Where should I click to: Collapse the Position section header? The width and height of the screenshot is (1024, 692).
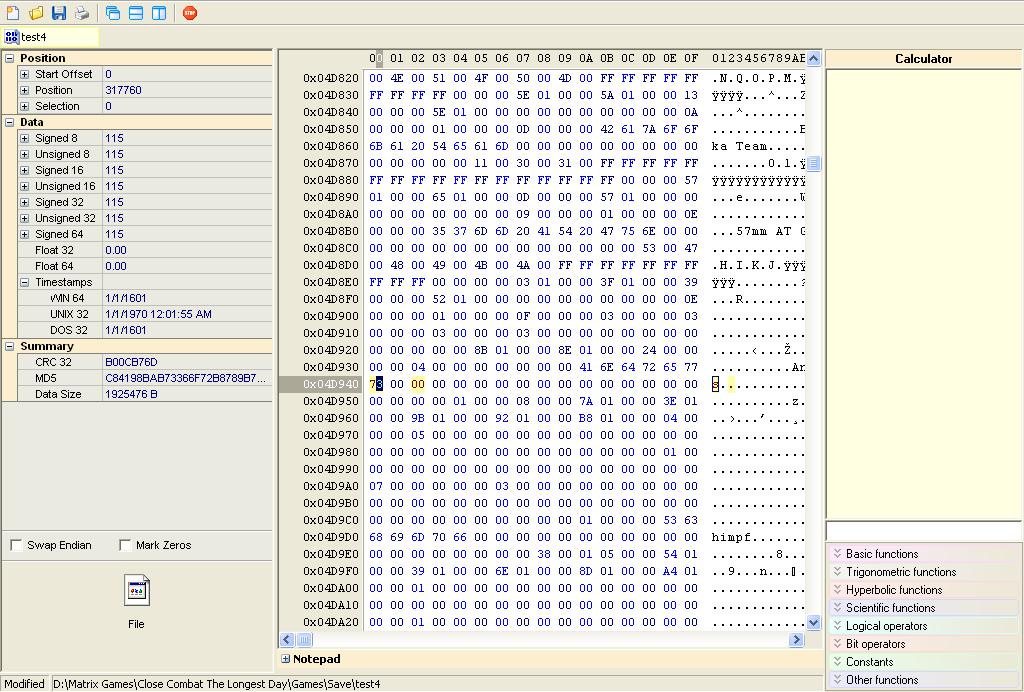click(10, 58)
